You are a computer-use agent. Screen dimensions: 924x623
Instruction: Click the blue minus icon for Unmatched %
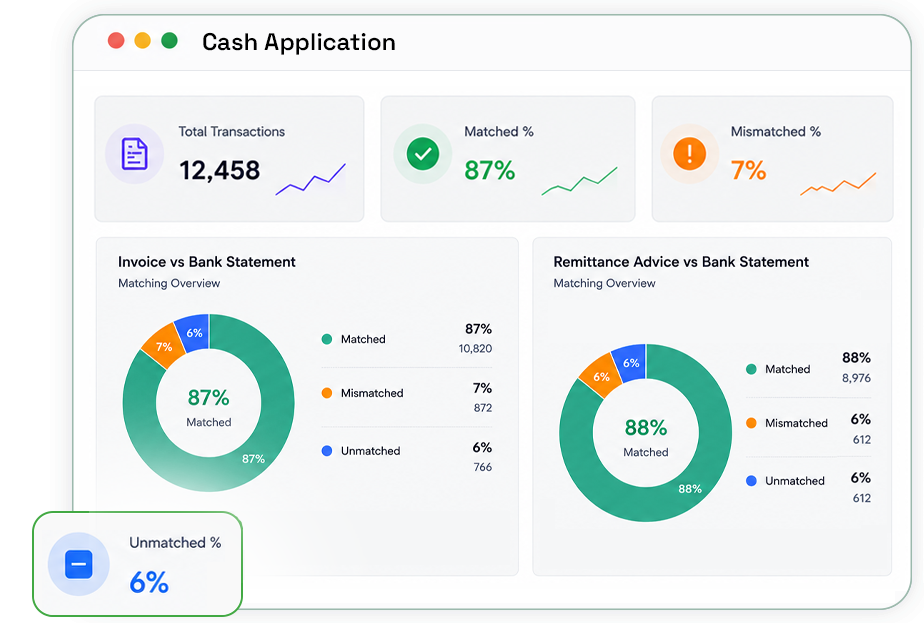pyautogui.click(x=78, y=564)
